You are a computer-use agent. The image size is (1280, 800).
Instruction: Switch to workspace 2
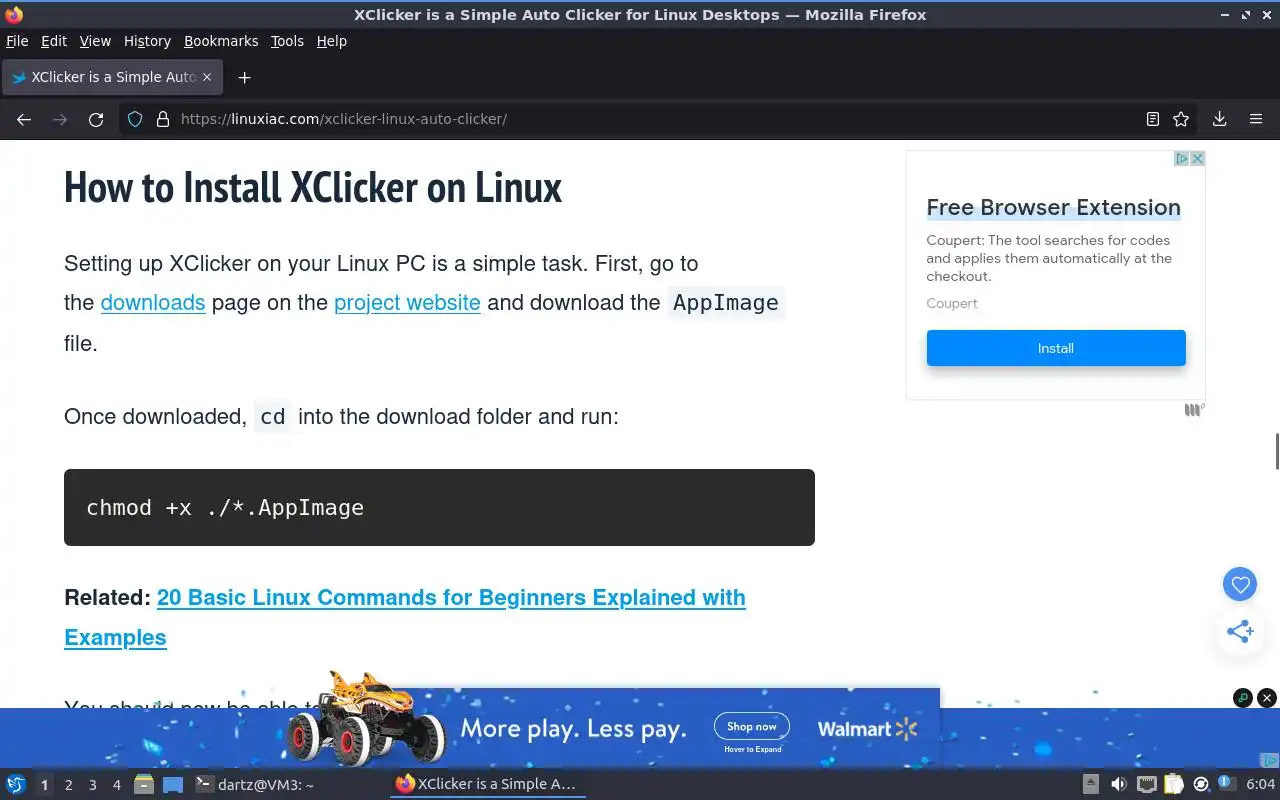pyautogui.click(x=68, y=785)
